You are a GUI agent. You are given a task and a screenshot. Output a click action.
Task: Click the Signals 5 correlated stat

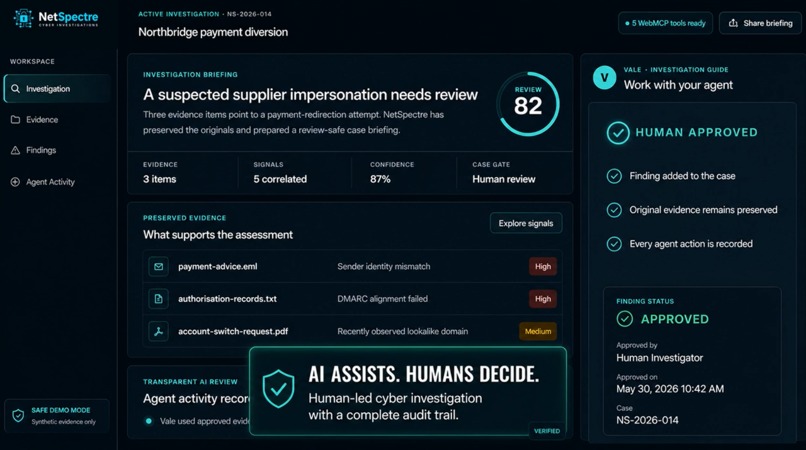coord(280,173)
